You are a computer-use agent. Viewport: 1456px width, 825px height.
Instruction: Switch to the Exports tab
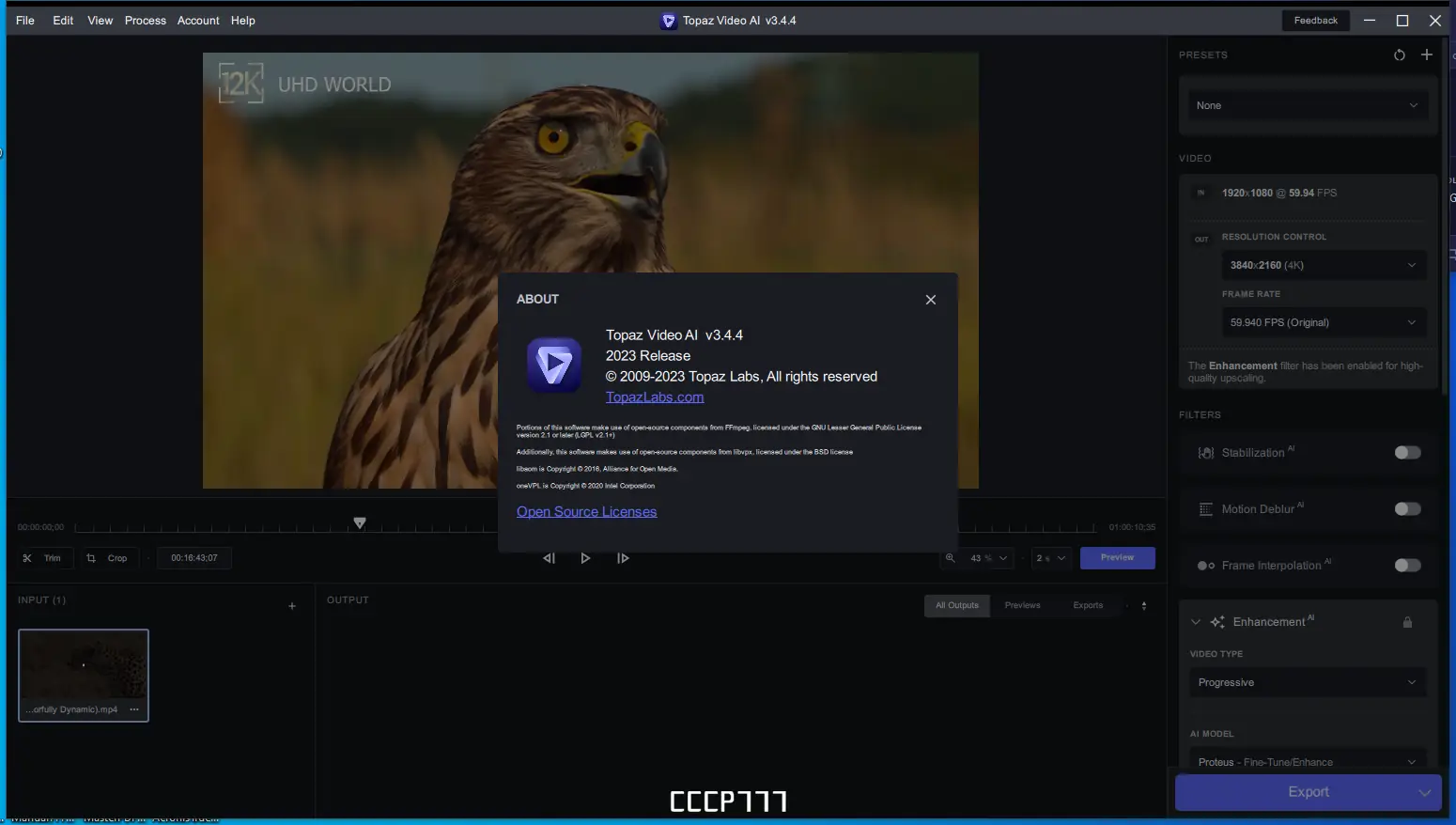pyautogui.click(x=1088, y=606)
